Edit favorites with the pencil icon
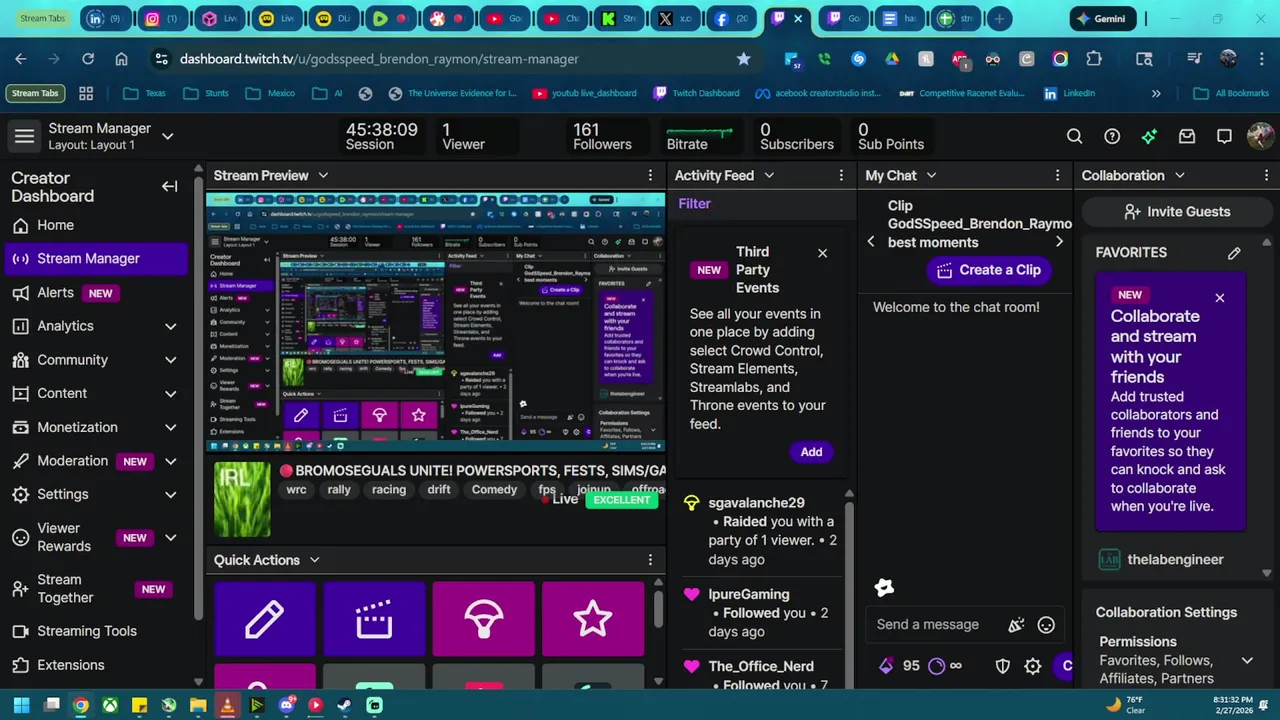Image resolution: width=1280 pixels, height=720 pixels. click(x=1234, y=253)
